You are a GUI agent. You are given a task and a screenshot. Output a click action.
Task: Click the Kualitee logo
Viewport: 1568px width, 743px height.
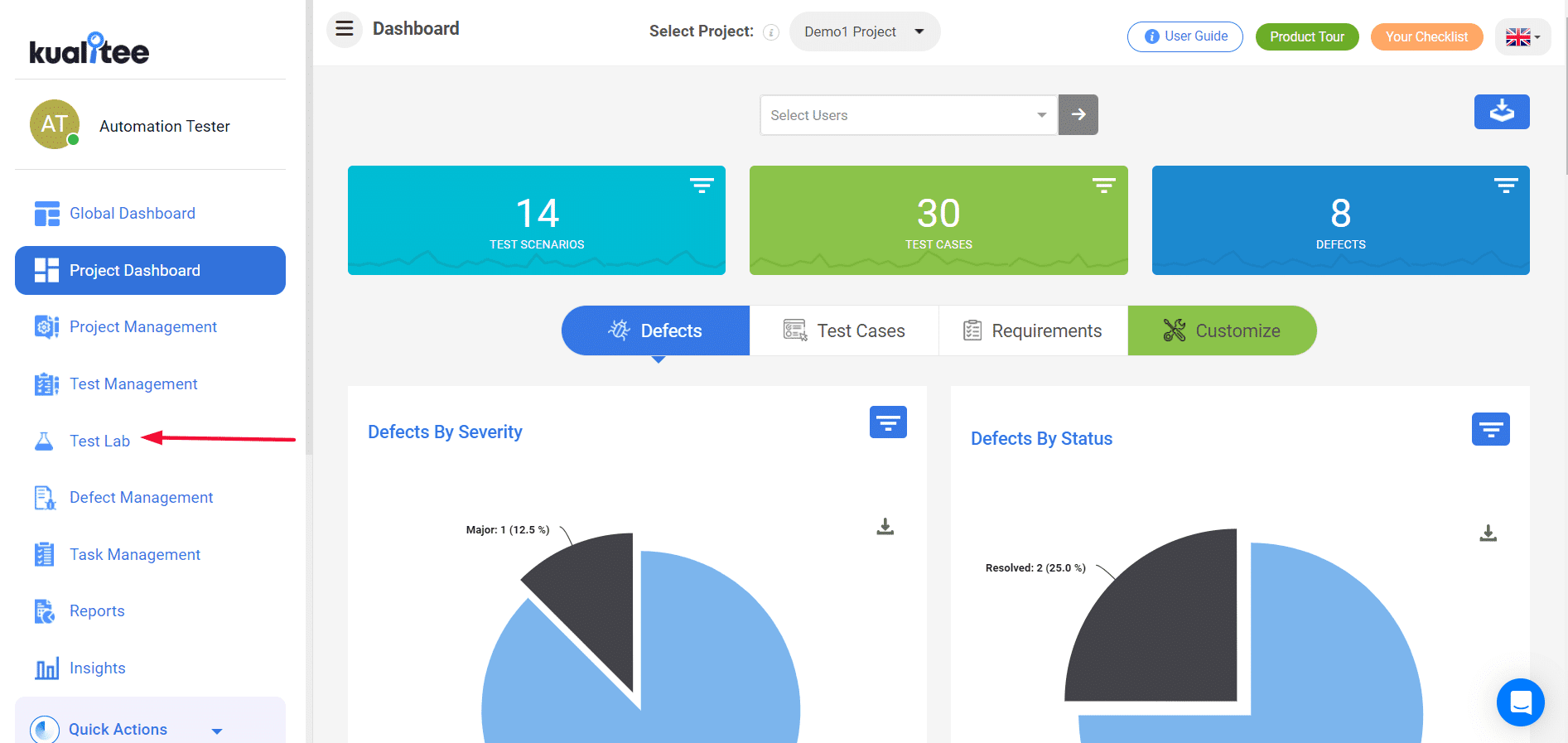click(x=89, y=49)
